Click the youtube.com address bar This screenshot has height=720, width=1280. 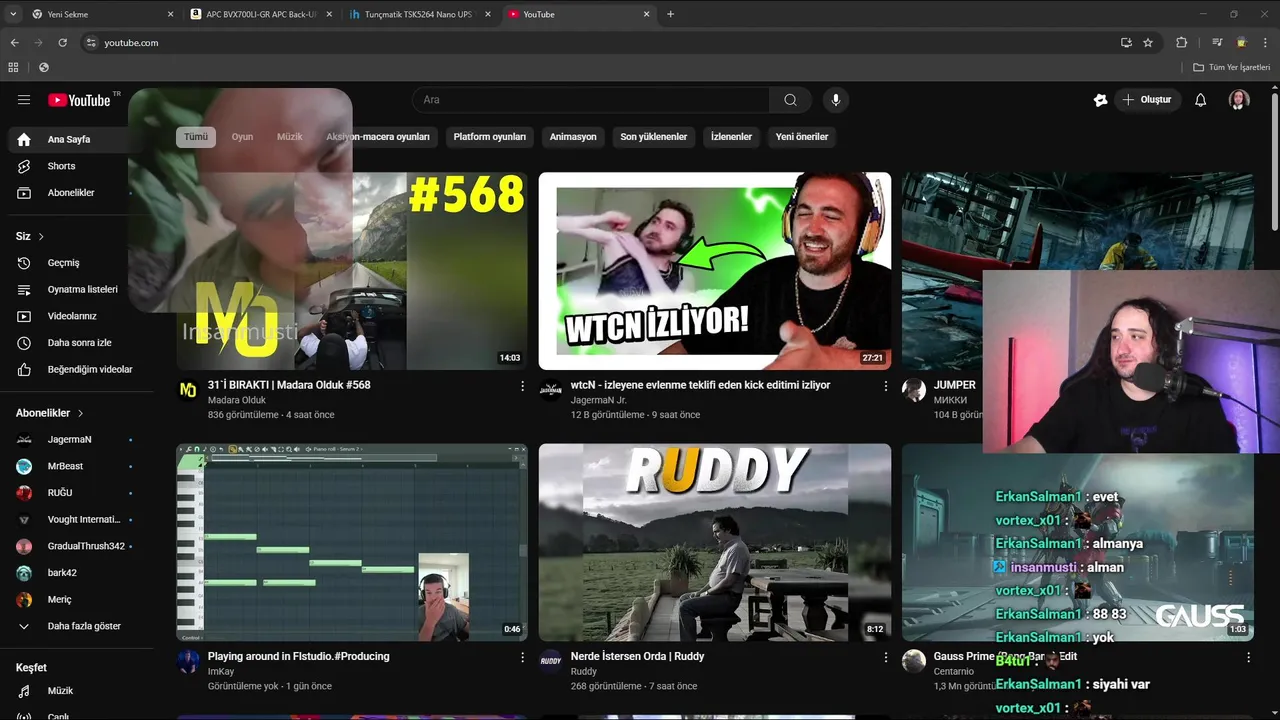(600, 43)
